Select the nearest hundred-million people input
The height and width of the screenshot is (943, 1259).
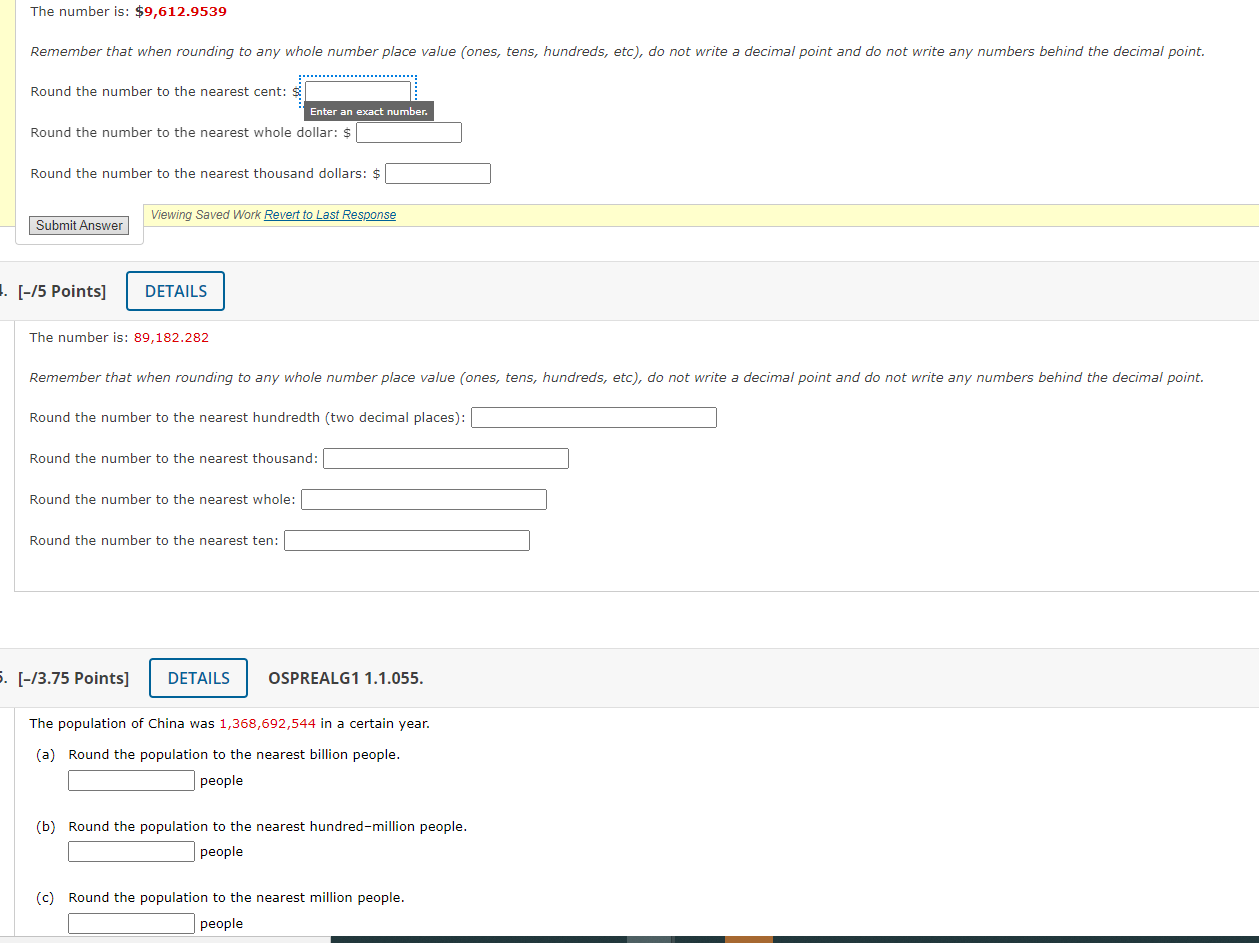point(131,851)
